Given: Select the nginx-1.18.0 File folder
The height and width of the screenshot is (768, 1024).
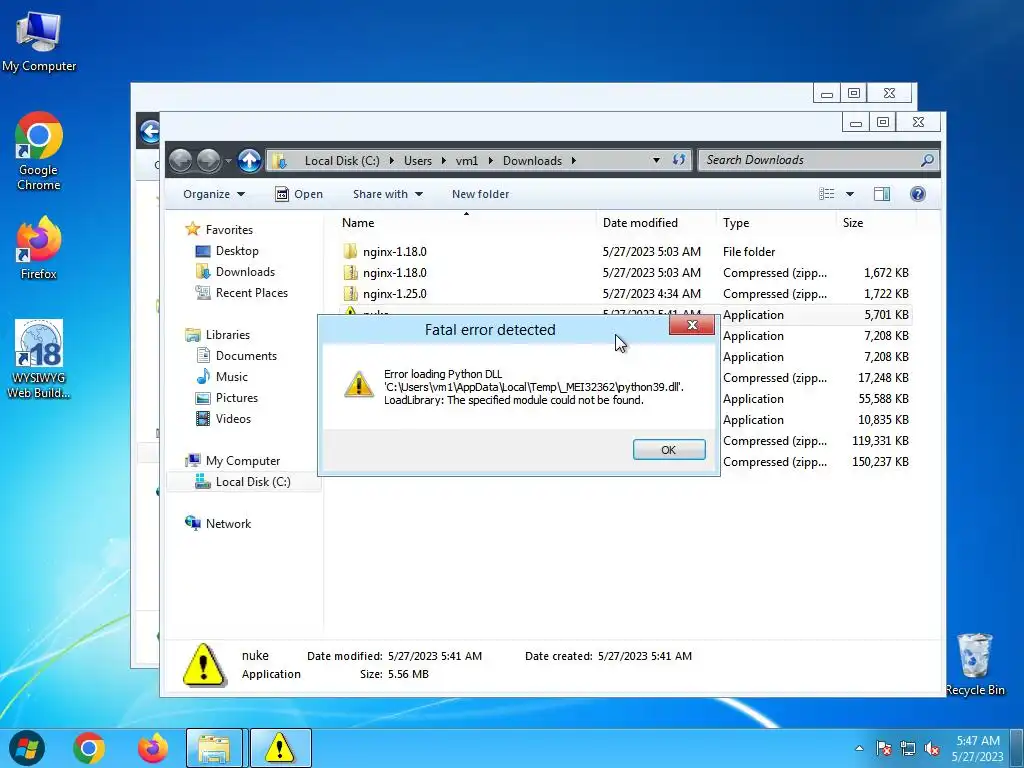Looking at the screenshot, I should click(x=625, y=251).
